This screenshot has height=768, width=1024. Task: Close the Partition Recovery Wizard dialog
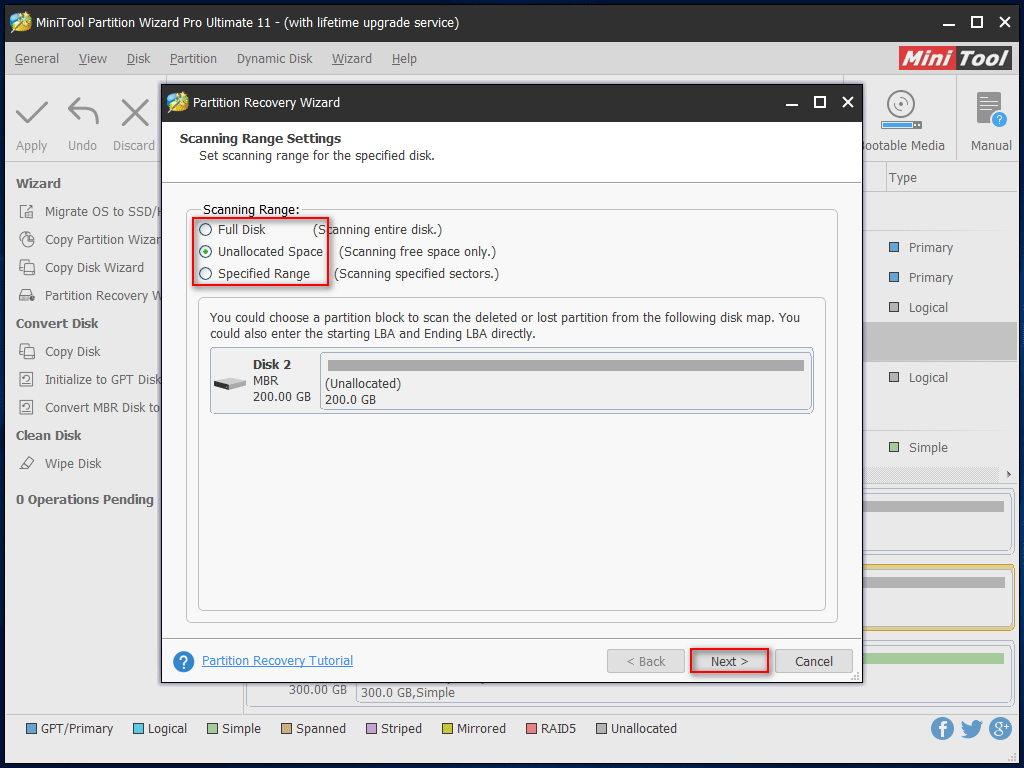848,103
